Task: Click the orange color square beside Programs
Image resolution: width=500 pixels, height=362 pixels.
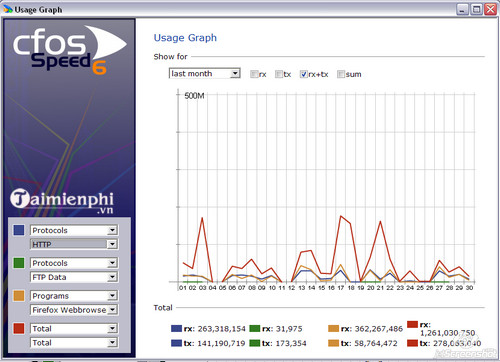Action: pyautogui.click(x=19, y=296)
